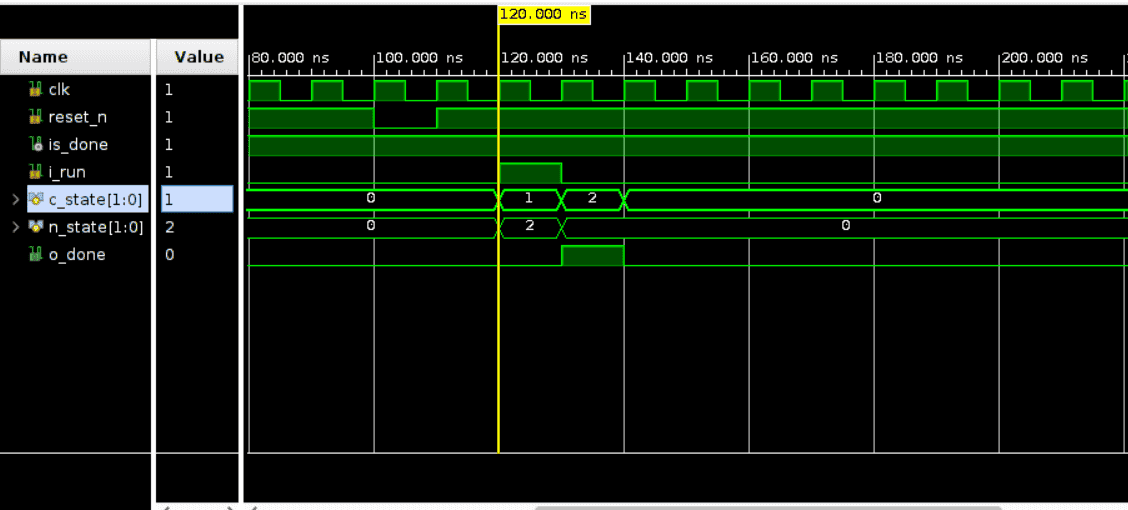Image resolution: width=1128 pixels, height=510 pixels.
Task: Click the value cell of is_done
Action: pos(198,145)
